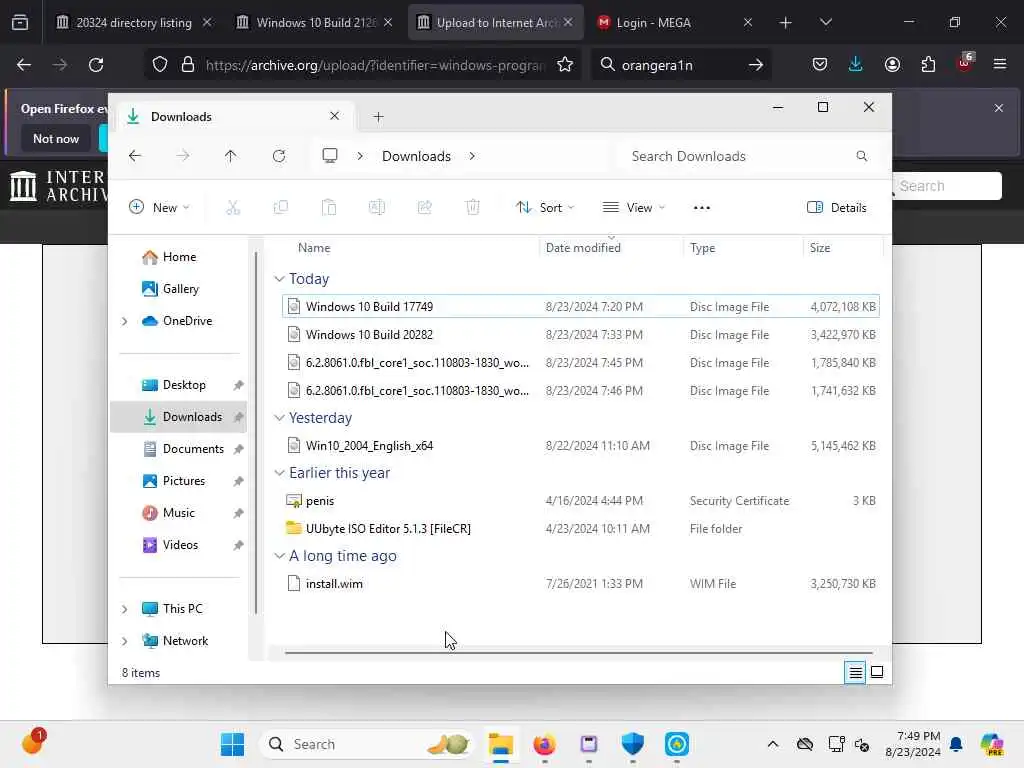Click the Rename toolbar icon
Image resolution: width=1024 pixels, height=768 pixels.
(x=377, y=208)
